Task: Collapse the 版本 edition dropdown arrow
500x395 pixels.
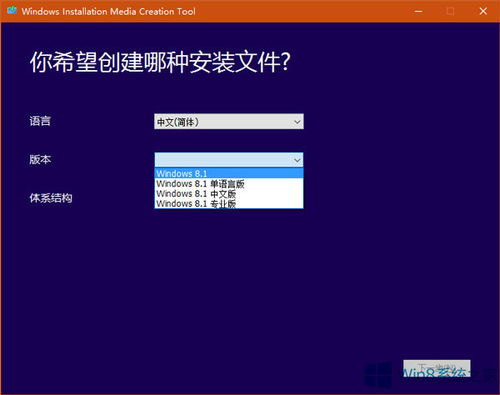Action: pos(297,160)
